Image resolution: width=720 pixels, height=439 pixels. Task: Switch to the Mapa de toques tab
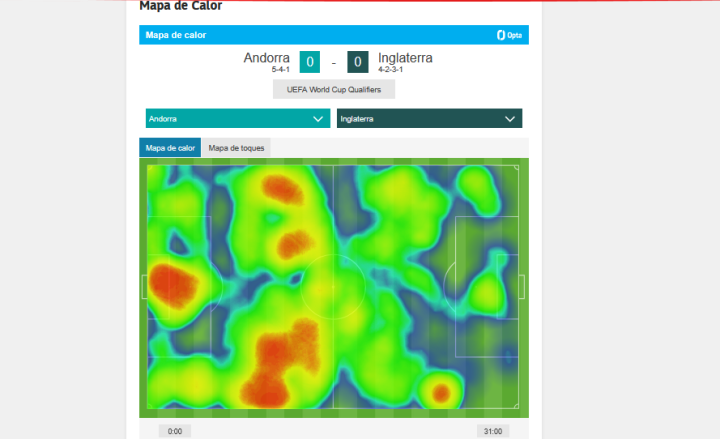point(236,148)
